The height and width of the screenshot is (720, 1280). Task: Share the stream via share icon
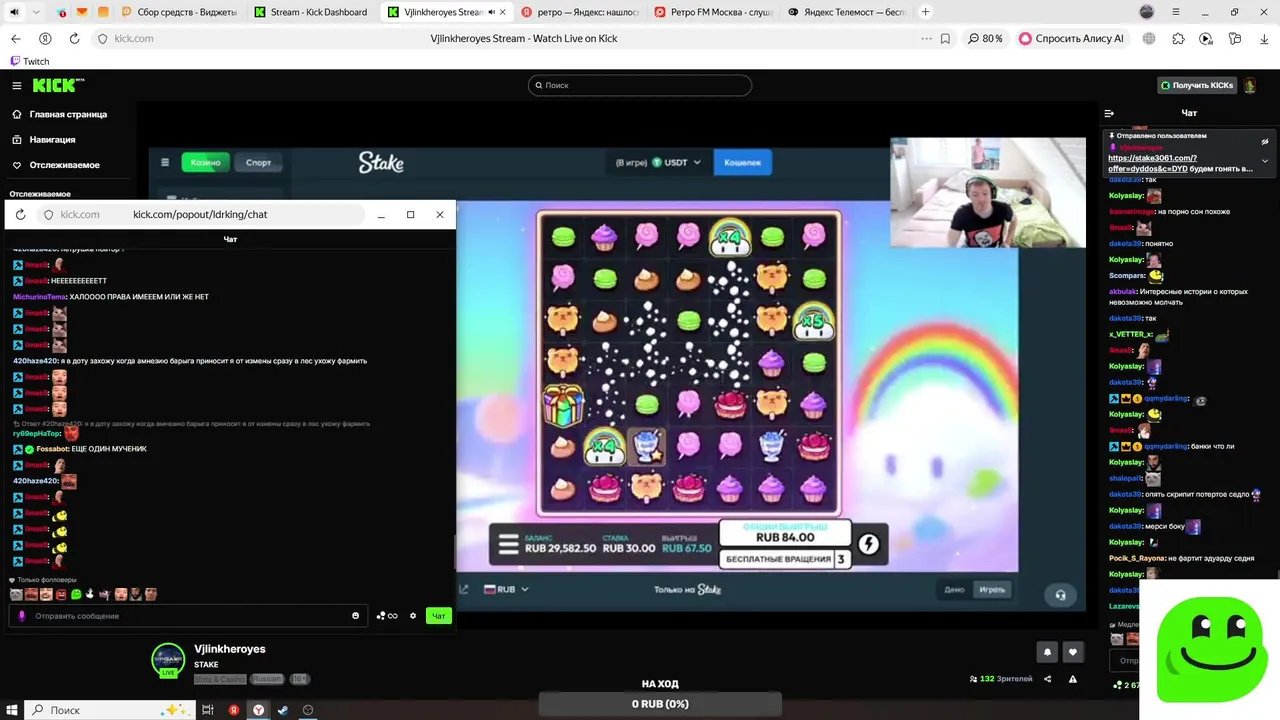[1047, 679]
